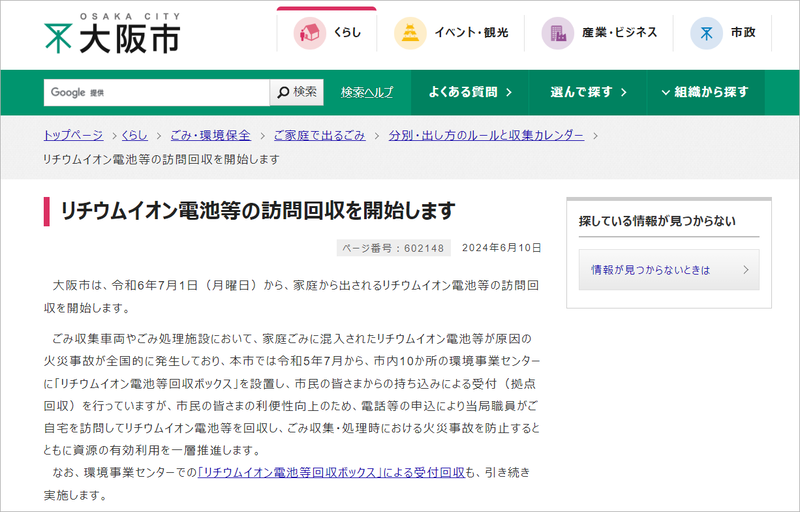Screen dimensions: 800x512
Task: Open the くらし tab
Action: 327,31
